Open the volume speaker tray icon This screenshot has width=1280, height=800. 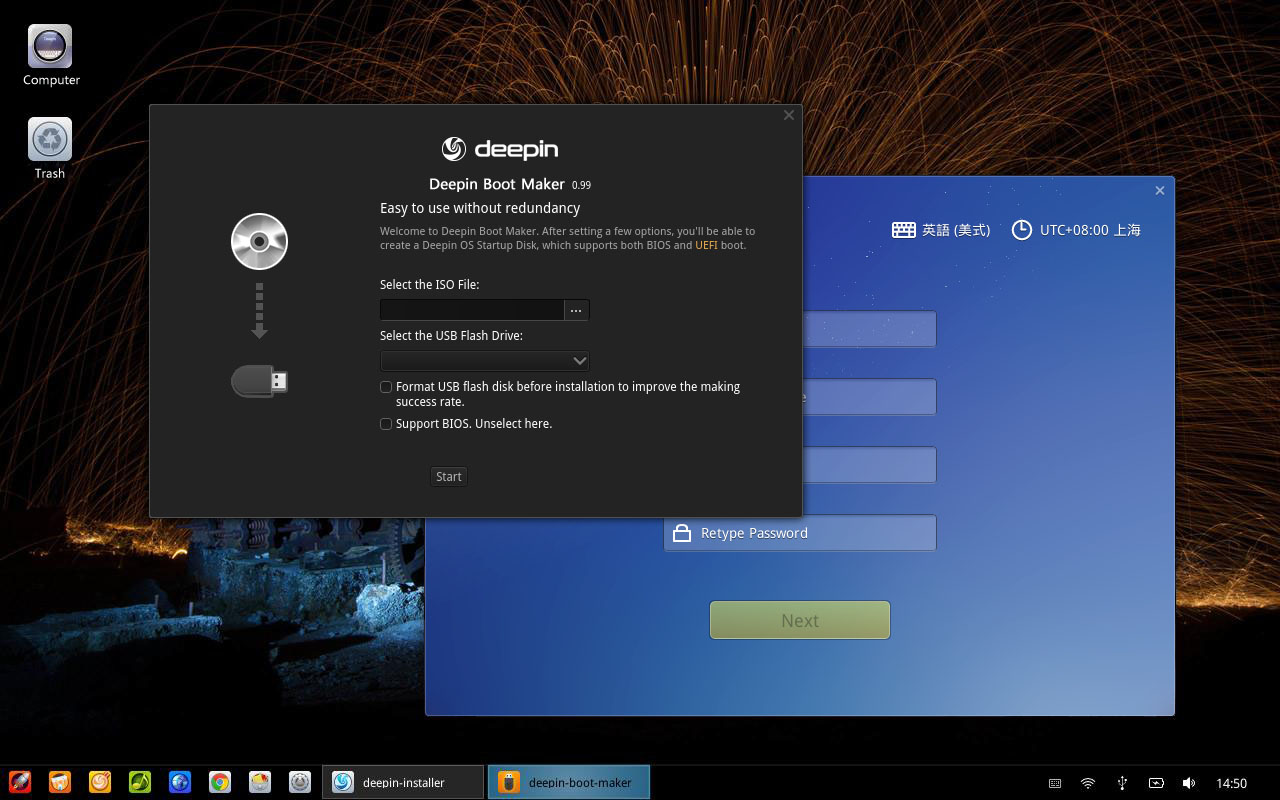pyautogui.click(x=1189, y=783)
